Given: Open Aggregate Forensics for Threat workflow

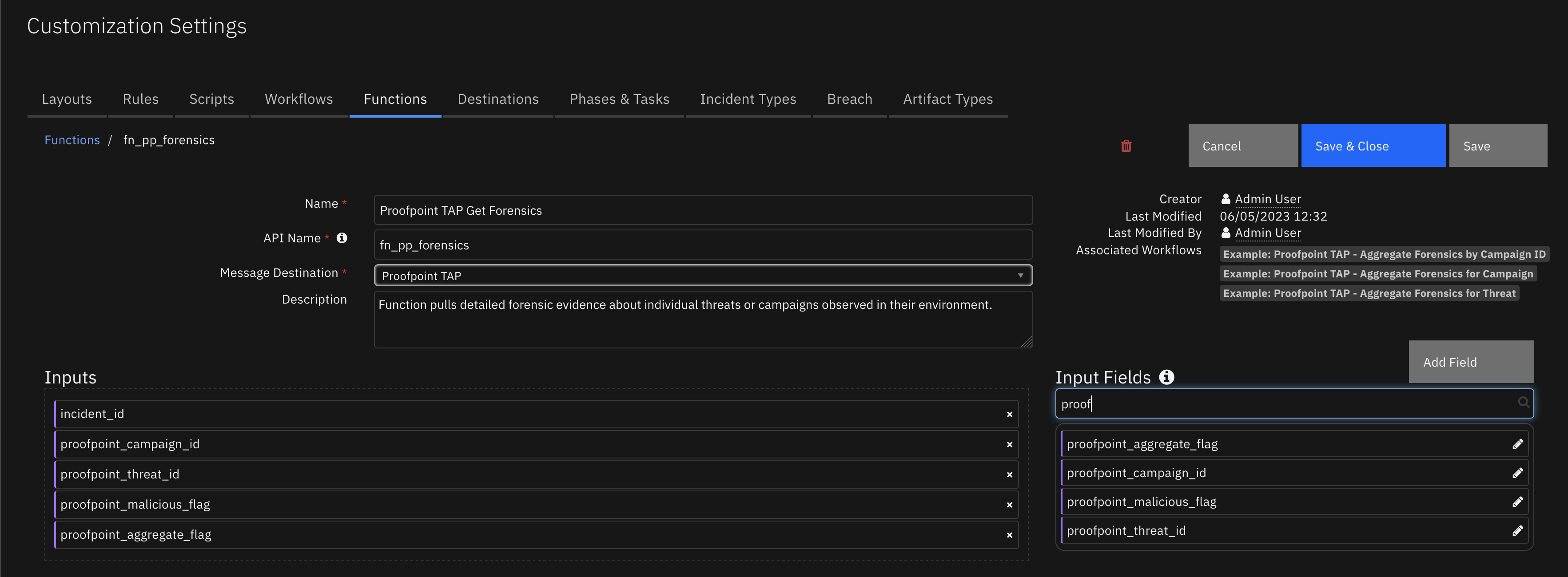Looking at the screenshot, I should point(1369,293).
